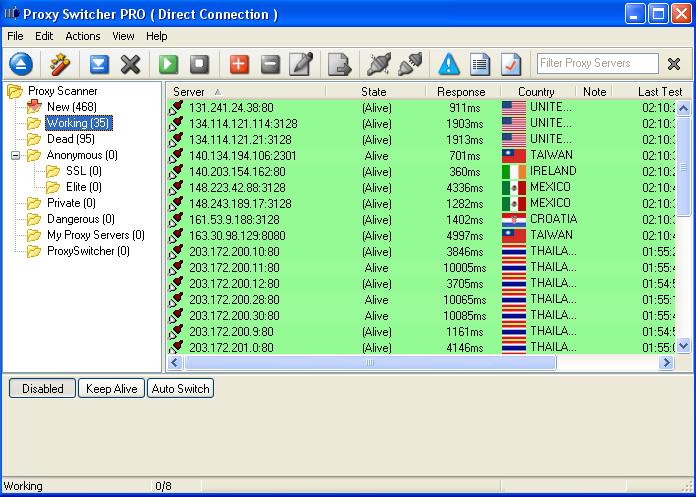Select the Dangerous (0) folder
Image resolution: width=696 pixels, height=497 pixels.
(81, 219)
